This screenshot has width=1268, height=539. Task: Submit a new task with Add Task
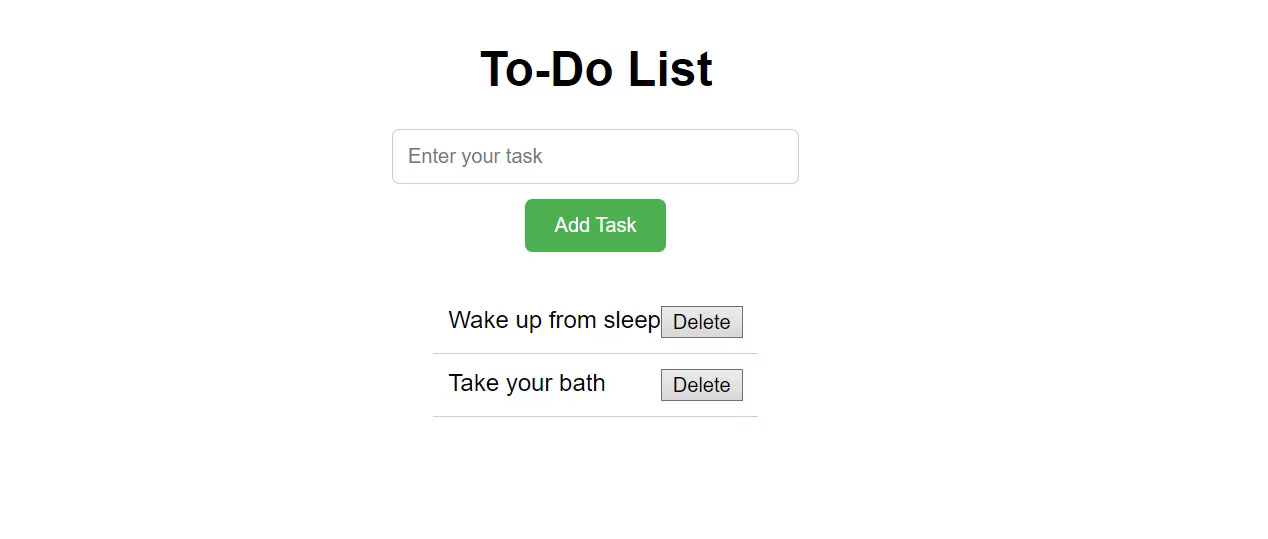(x=595, y=225)
